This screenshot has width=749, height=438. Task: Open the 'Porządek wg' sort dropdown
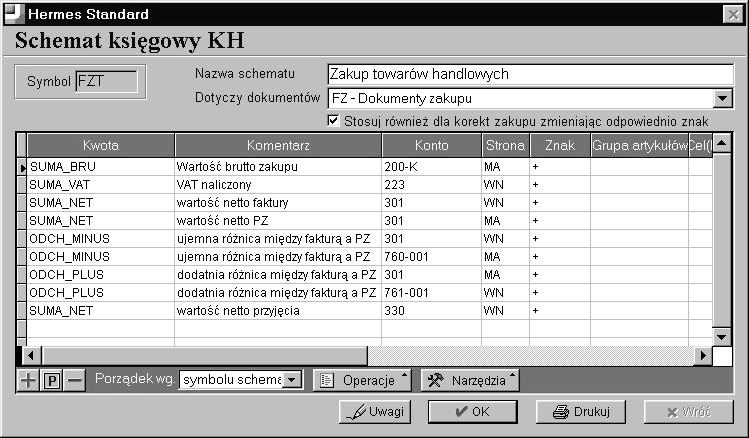tap(291, 380)
